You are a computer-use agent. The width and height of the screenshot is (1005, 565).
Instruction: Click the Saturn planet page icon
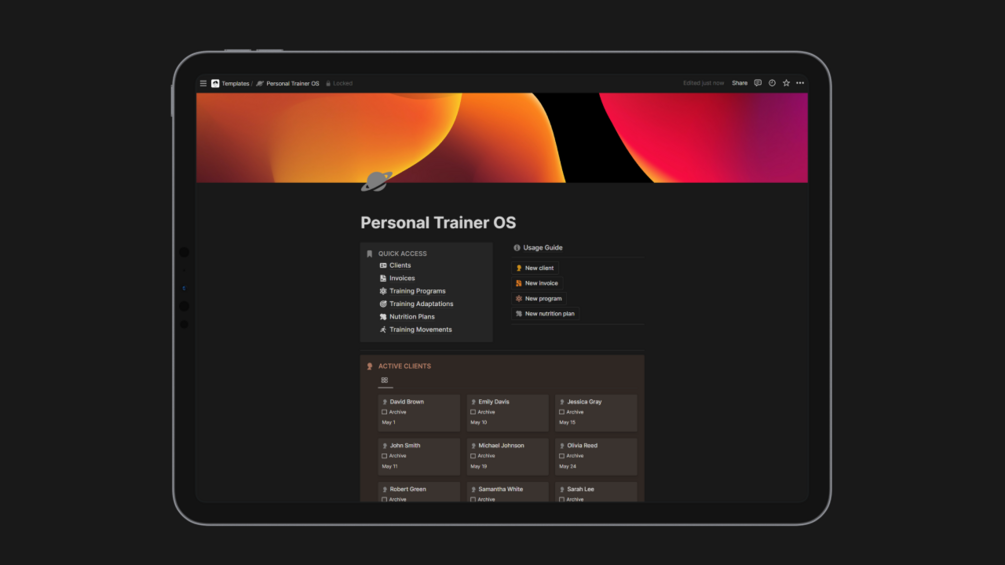376,181
